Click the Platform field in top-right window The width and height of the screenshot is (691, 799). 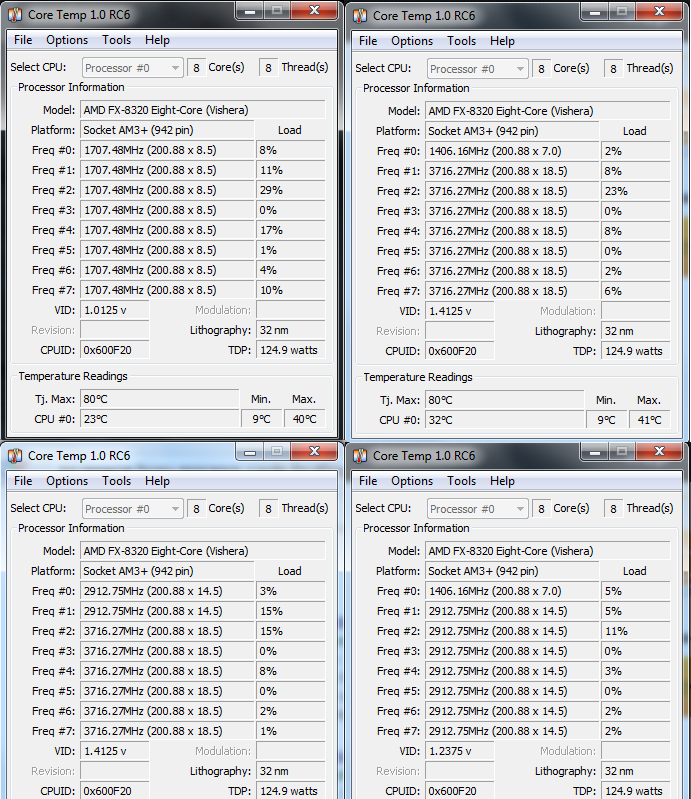point(512,131)
